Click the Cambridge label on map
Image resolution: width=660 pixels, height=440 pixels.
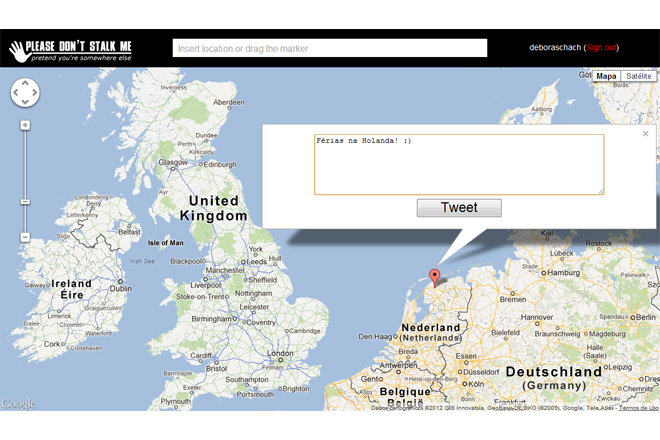305,331
